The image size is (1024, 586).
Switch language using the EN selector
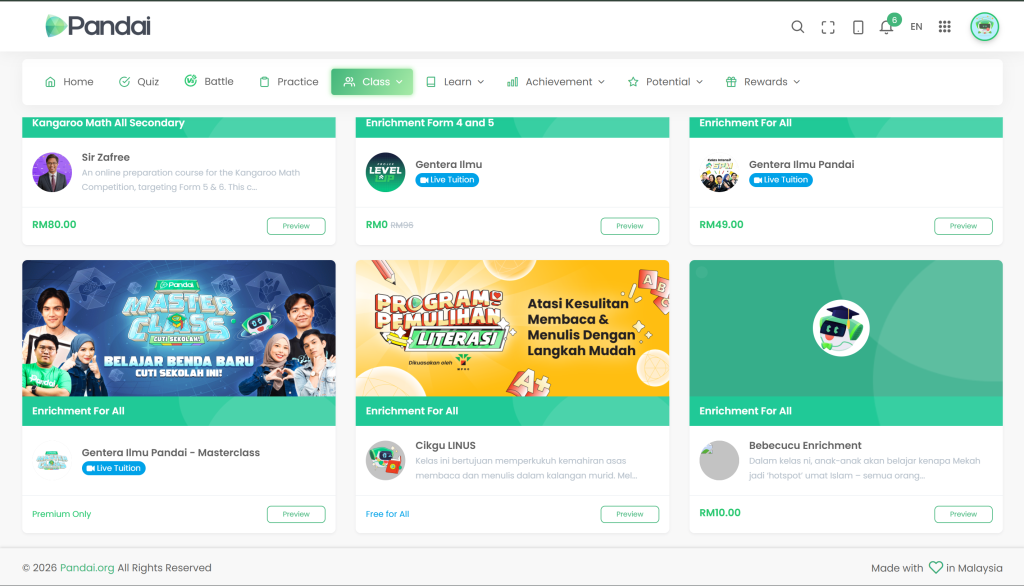[916, 27]
